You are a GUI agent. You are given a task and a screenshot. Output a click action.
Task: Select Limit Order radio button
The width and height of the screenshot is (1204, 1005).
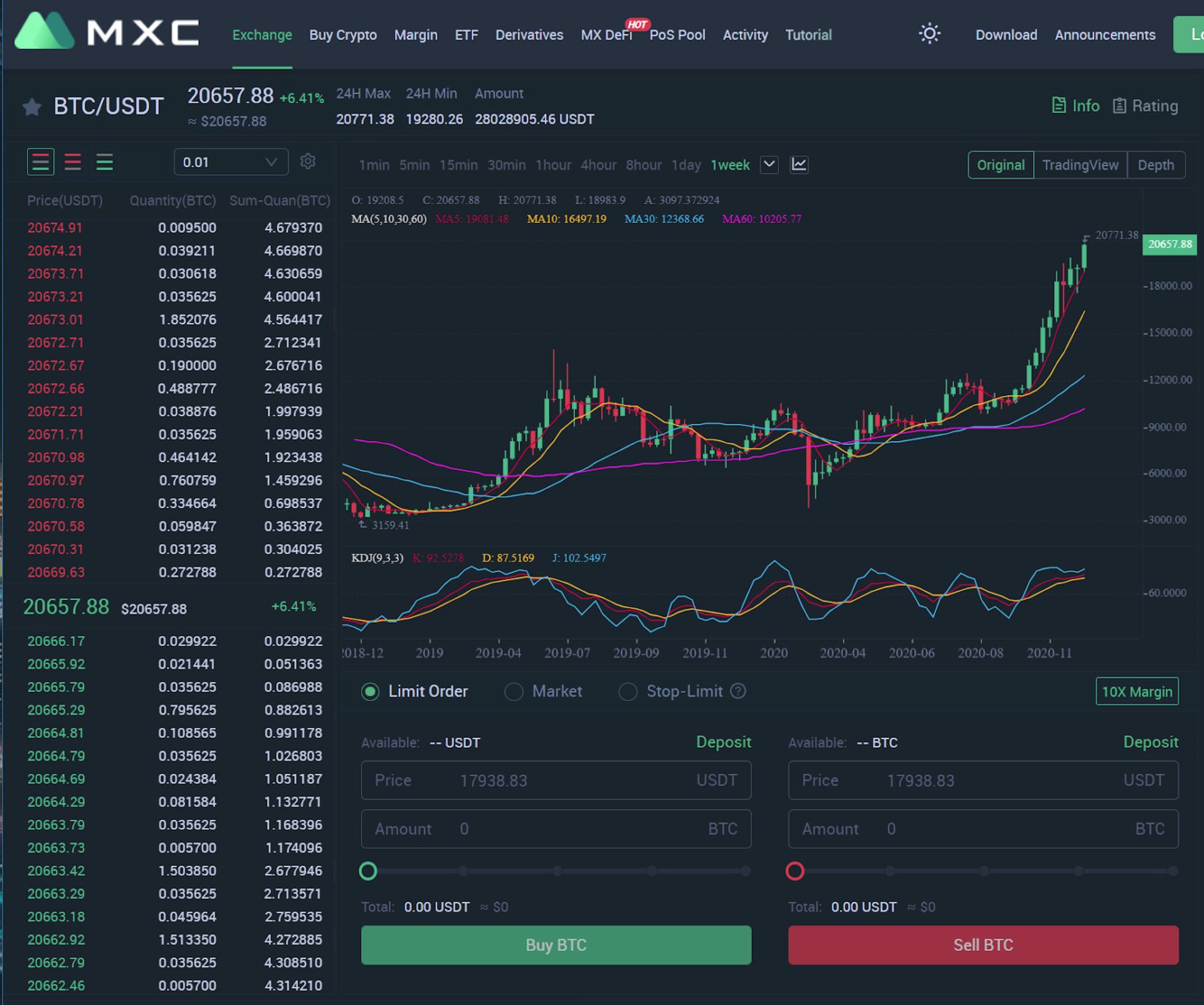(x=370, y=692)
